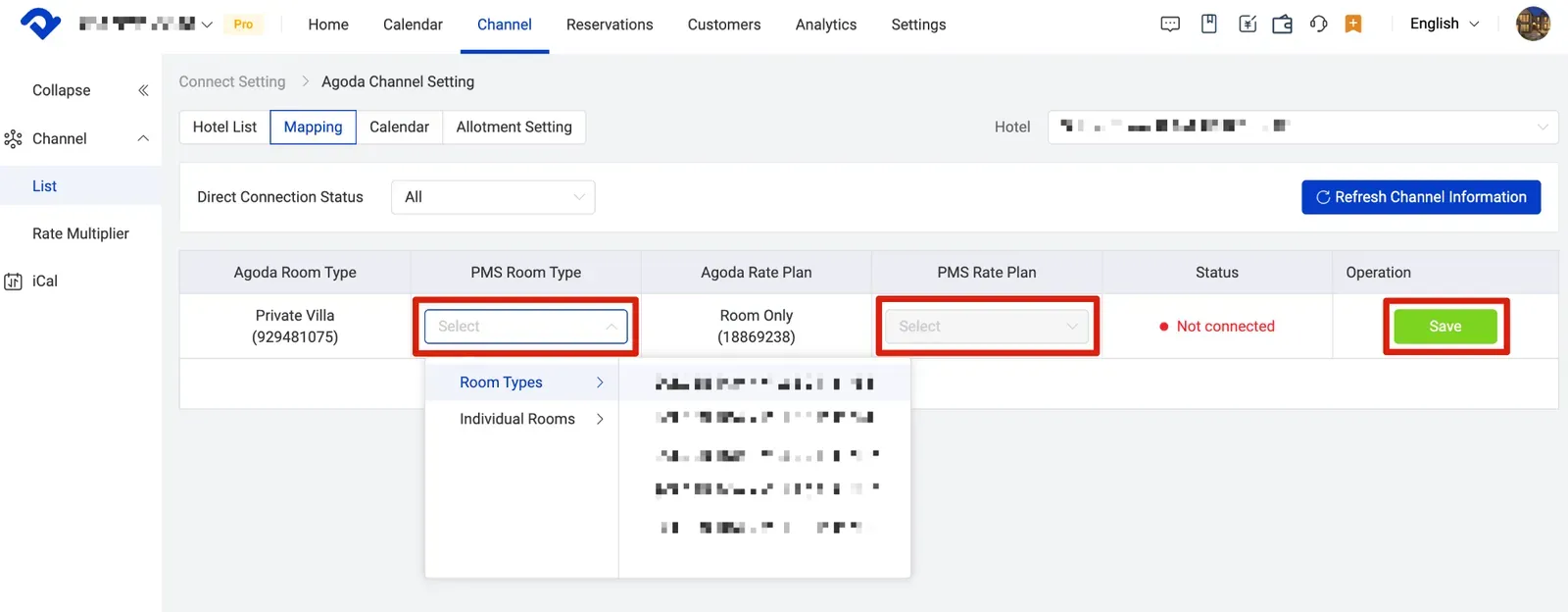1568x612 pixels.
Task: Click the blue app logo
Action: click(40, 24)
